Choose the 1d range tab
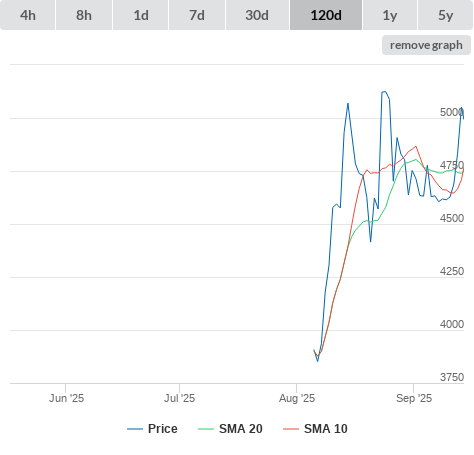 [141, 15]
